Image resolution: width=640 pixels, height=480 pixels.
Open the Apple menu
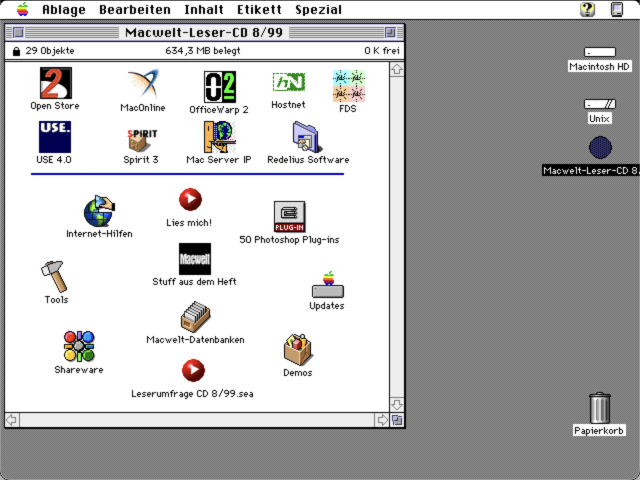(x=22, y=9)
